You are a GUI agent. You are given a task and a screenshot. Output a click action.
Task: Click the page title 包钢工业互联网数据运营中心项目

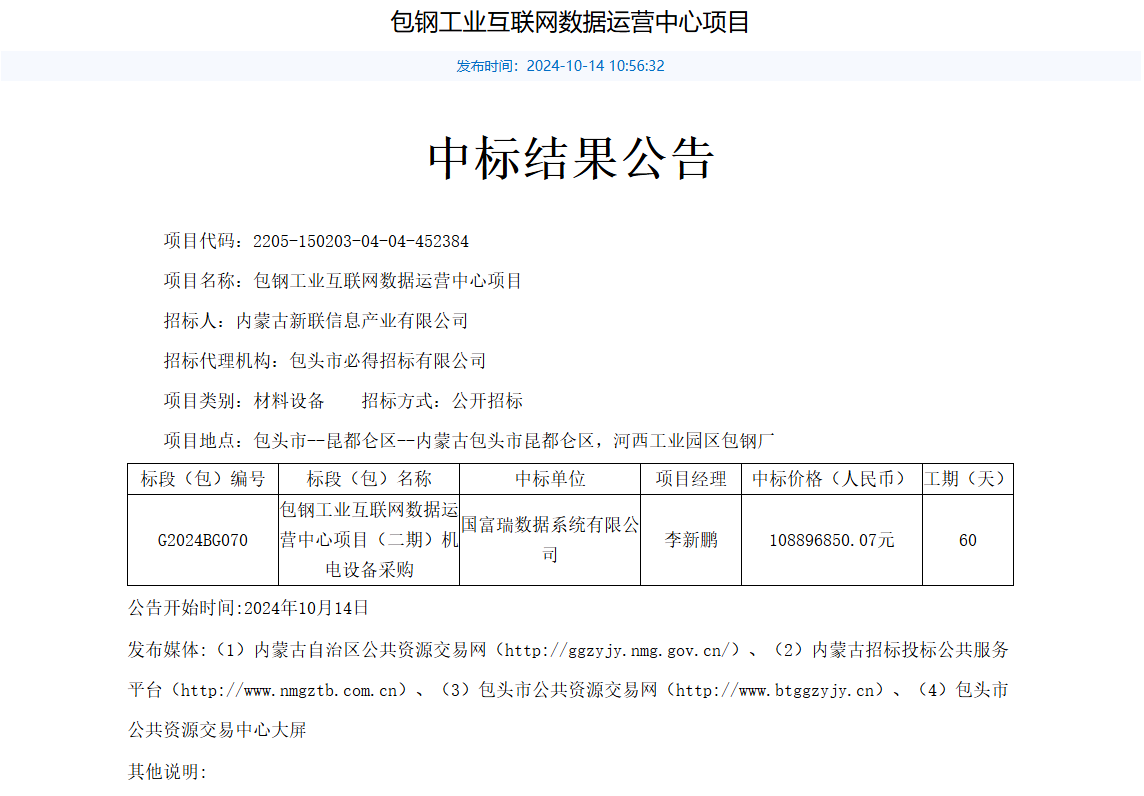[570, 22]
